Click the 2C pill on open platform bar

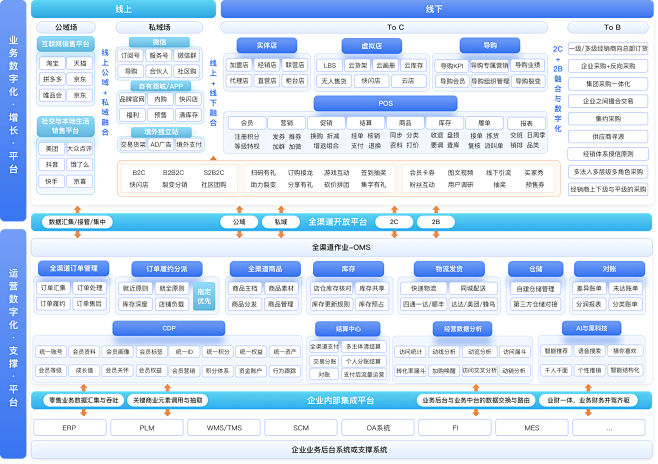pos(394,222)
